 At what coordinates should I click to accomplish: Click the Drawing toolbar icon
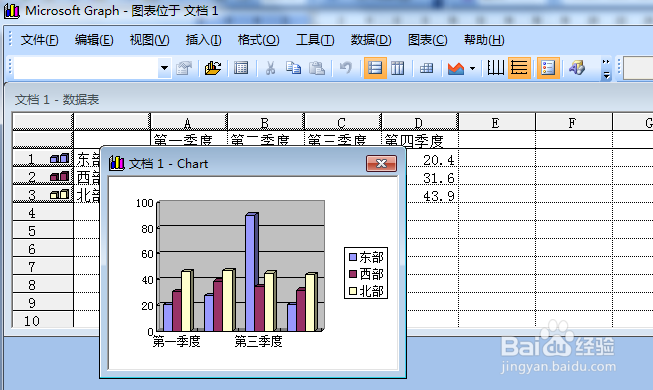[x=577, y=68]
